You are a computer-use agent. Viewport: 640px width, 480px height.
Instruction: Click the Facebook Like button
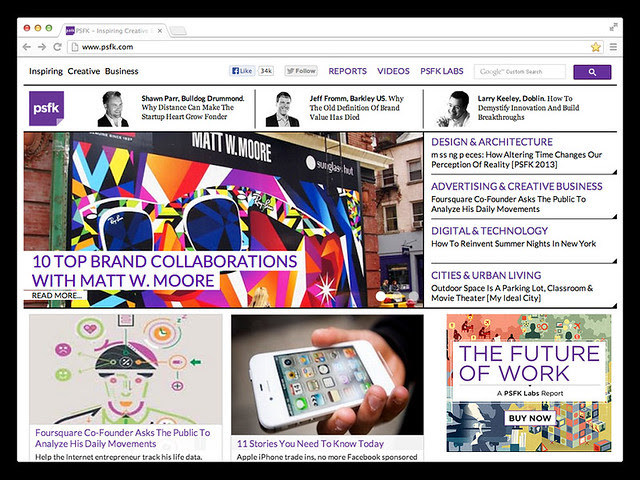(x=242, y=71)
